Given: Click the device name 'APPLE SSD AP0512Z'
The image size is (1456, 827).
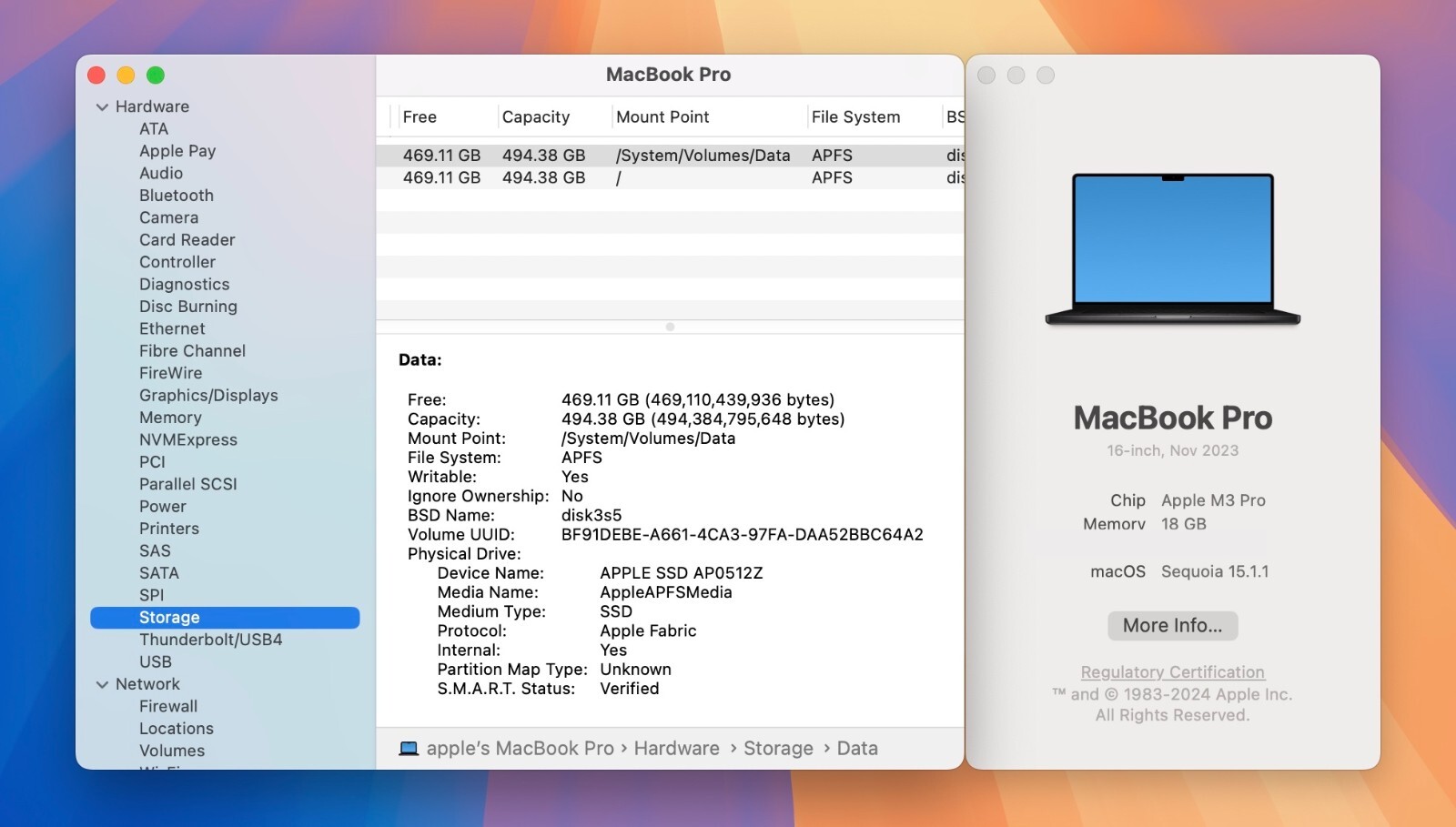Looking at the screenshot, I should click(682, 573).
